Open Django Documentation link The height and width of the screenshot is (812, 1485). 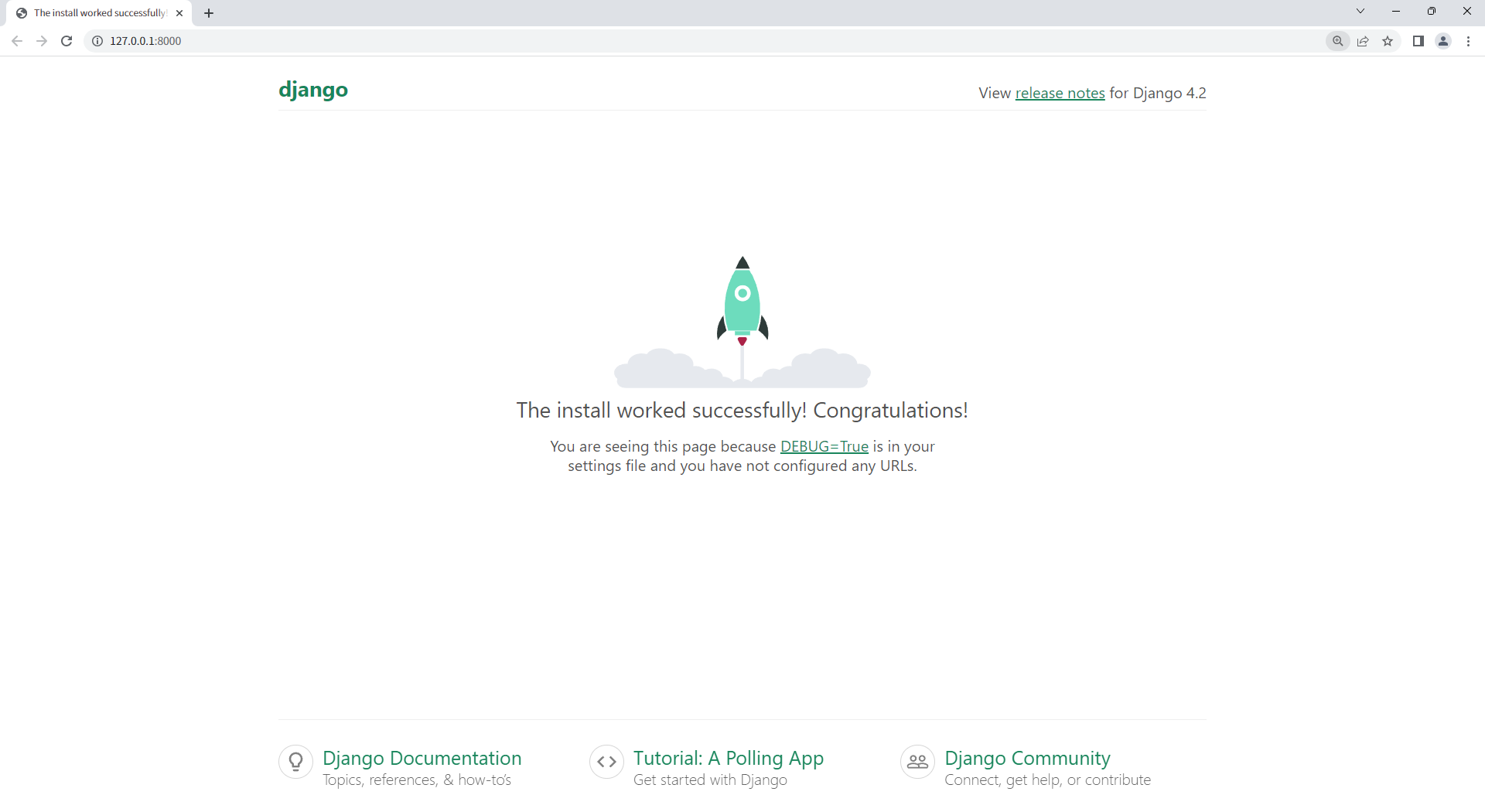point(422,758)
